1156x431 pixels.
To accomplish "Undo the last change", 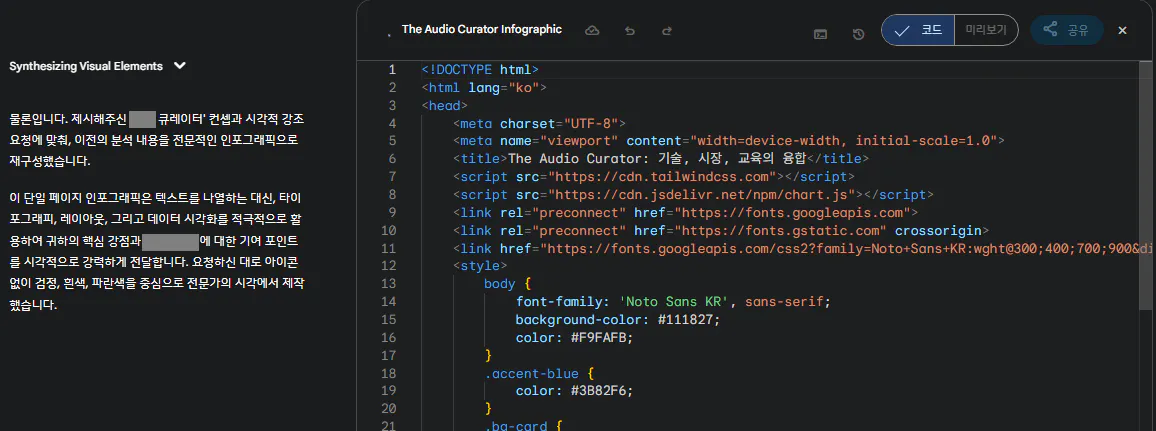I will [630, 31].
